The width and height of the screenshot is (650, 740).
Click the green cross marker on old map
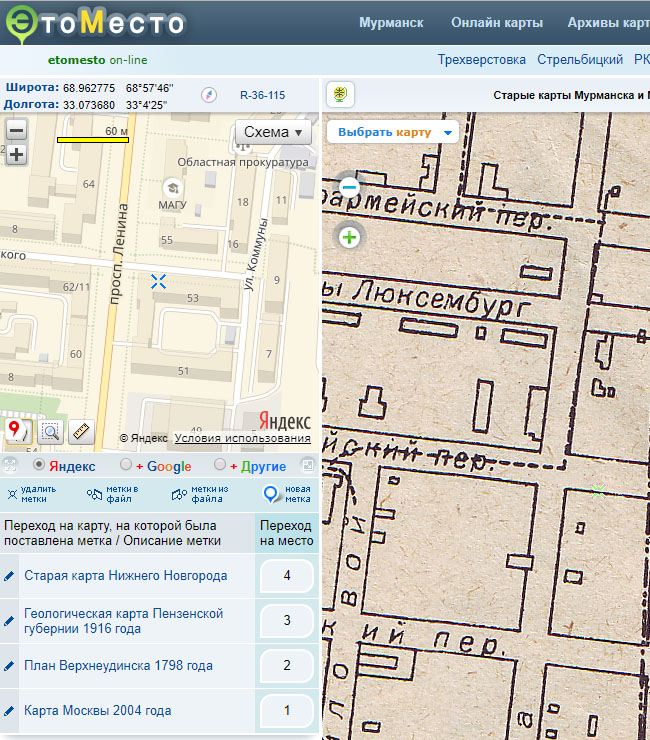(598, 491)
